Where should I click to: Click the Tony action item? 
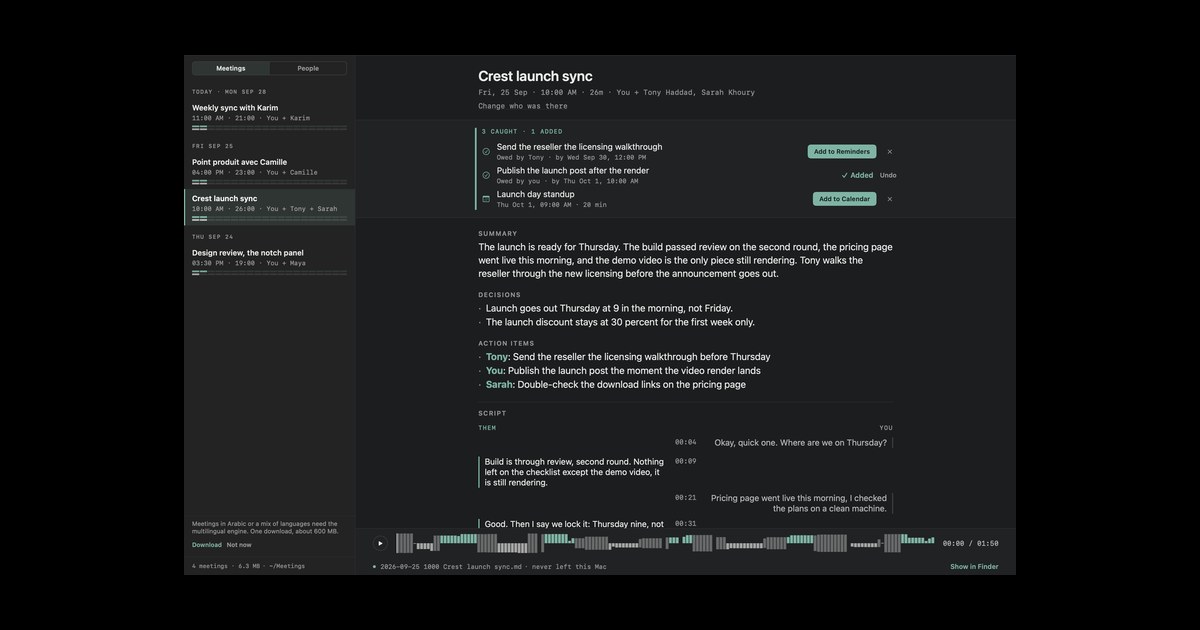click(x=628, y=357)
